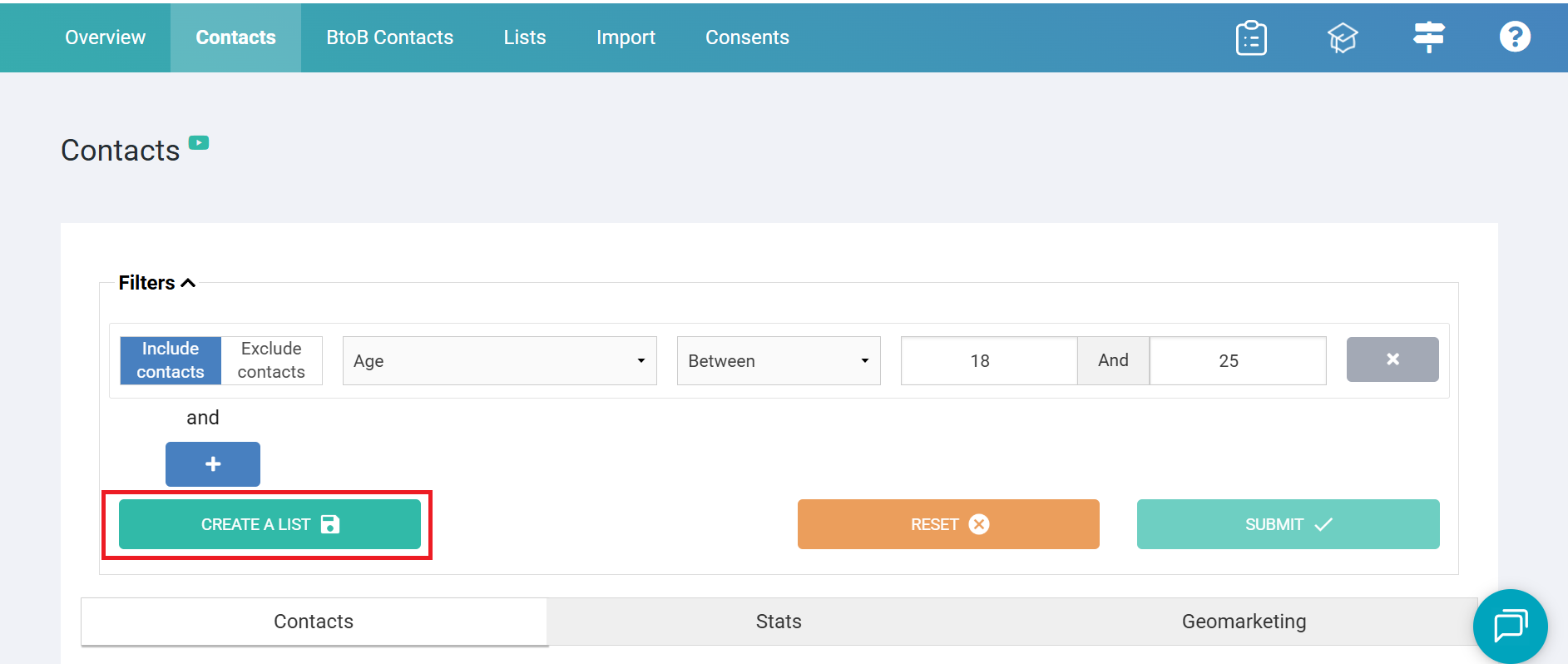Add a new filter with plus button
Viewport: 1568px width, 664px height.
coord(213,464)
